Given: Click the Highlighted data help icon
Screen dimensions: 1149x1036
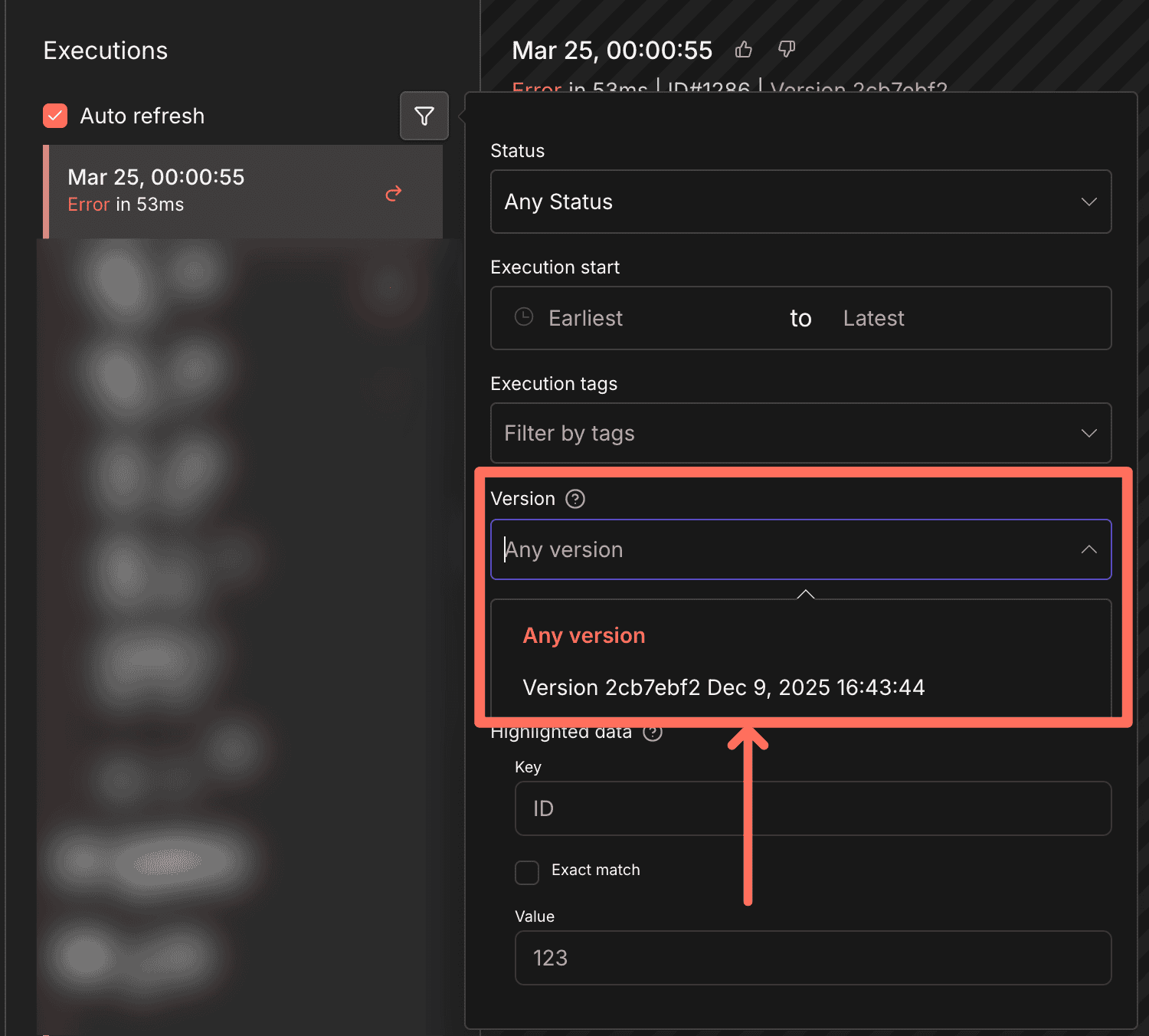Looking at the screenshot, I should [x=653, y=733].
